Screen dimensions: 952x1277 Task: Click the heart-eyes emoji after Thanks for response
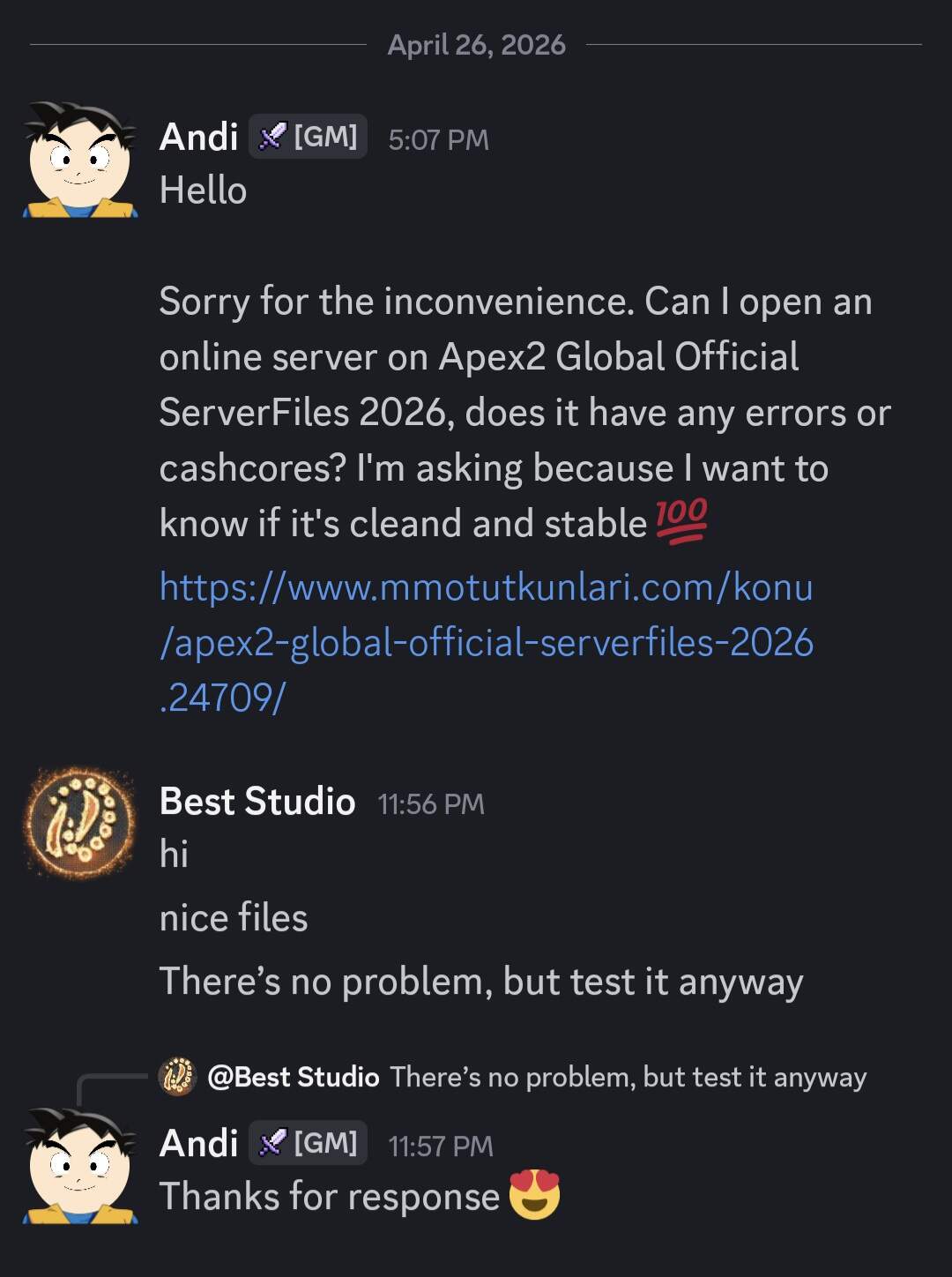pos(534,1195)
